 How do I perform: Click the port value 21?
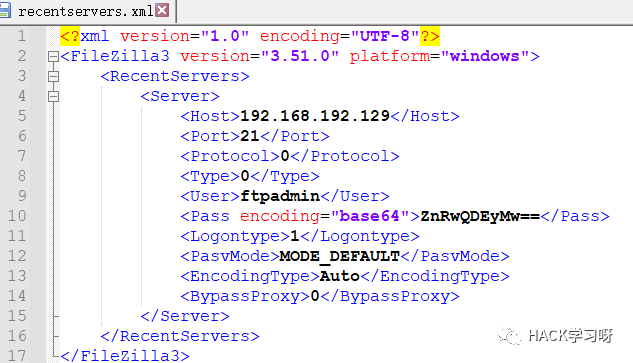pos(250,136)
